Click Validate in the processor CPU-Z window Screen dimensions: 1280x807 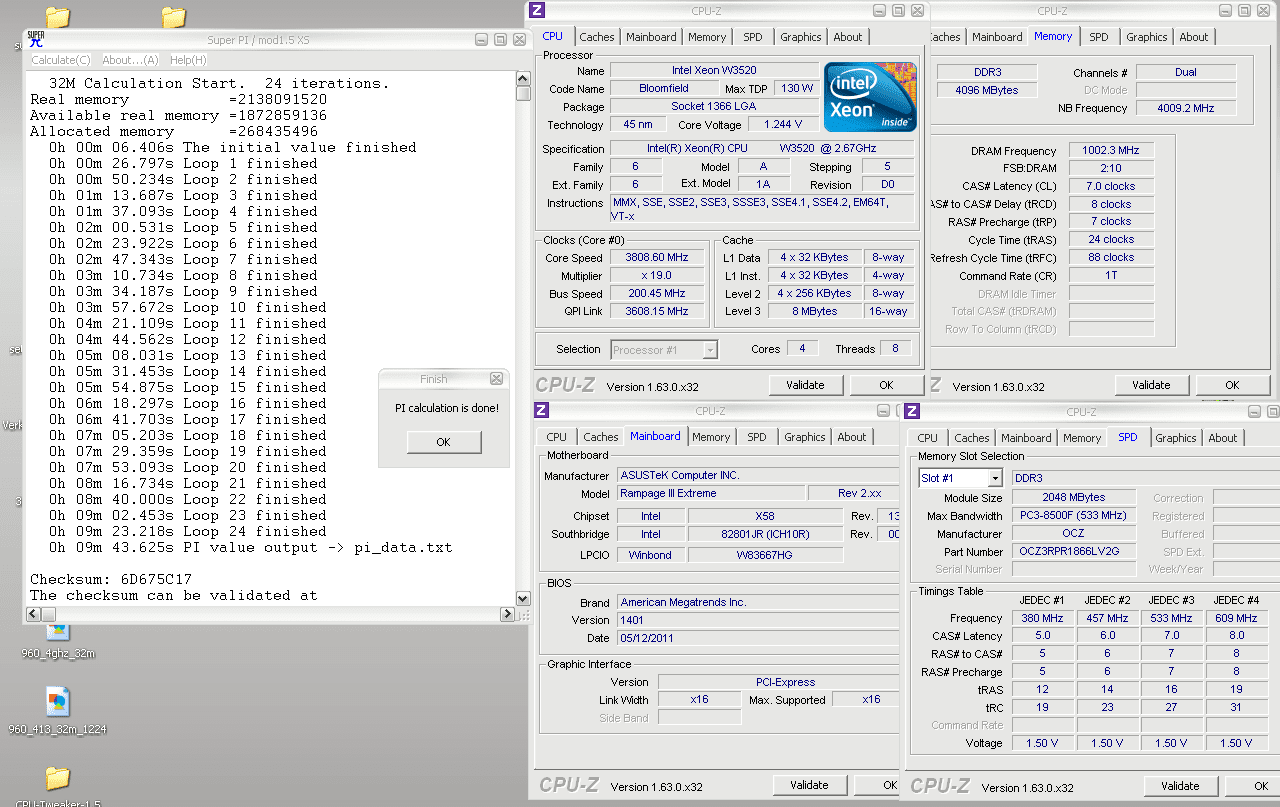pos(805,385)
